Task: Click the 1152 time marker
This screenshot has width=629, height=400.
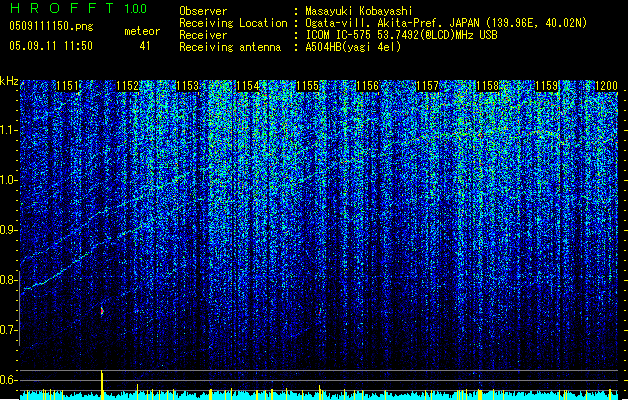Action: coord(127,86)
